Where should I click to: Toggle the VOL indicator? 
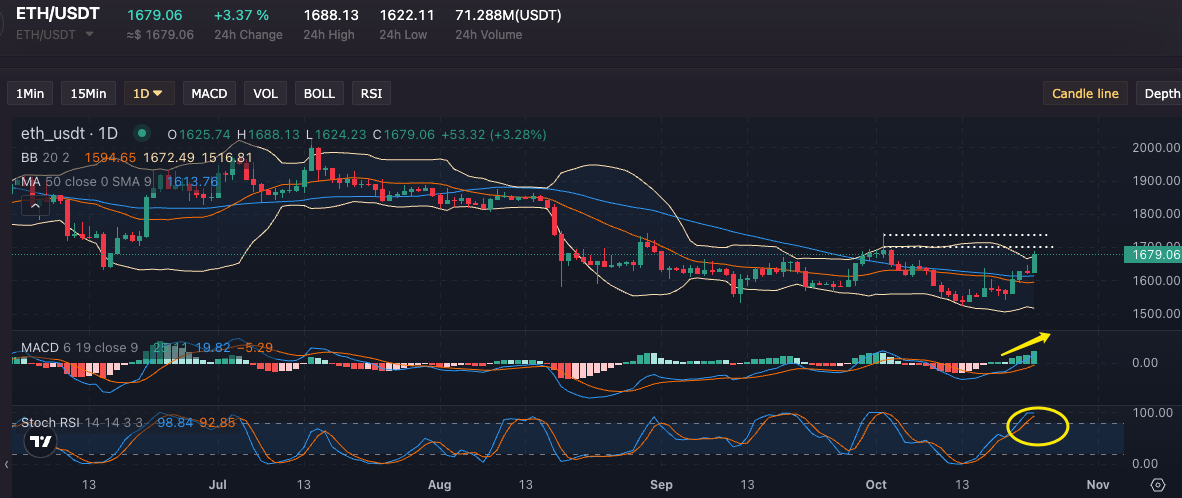265,93
